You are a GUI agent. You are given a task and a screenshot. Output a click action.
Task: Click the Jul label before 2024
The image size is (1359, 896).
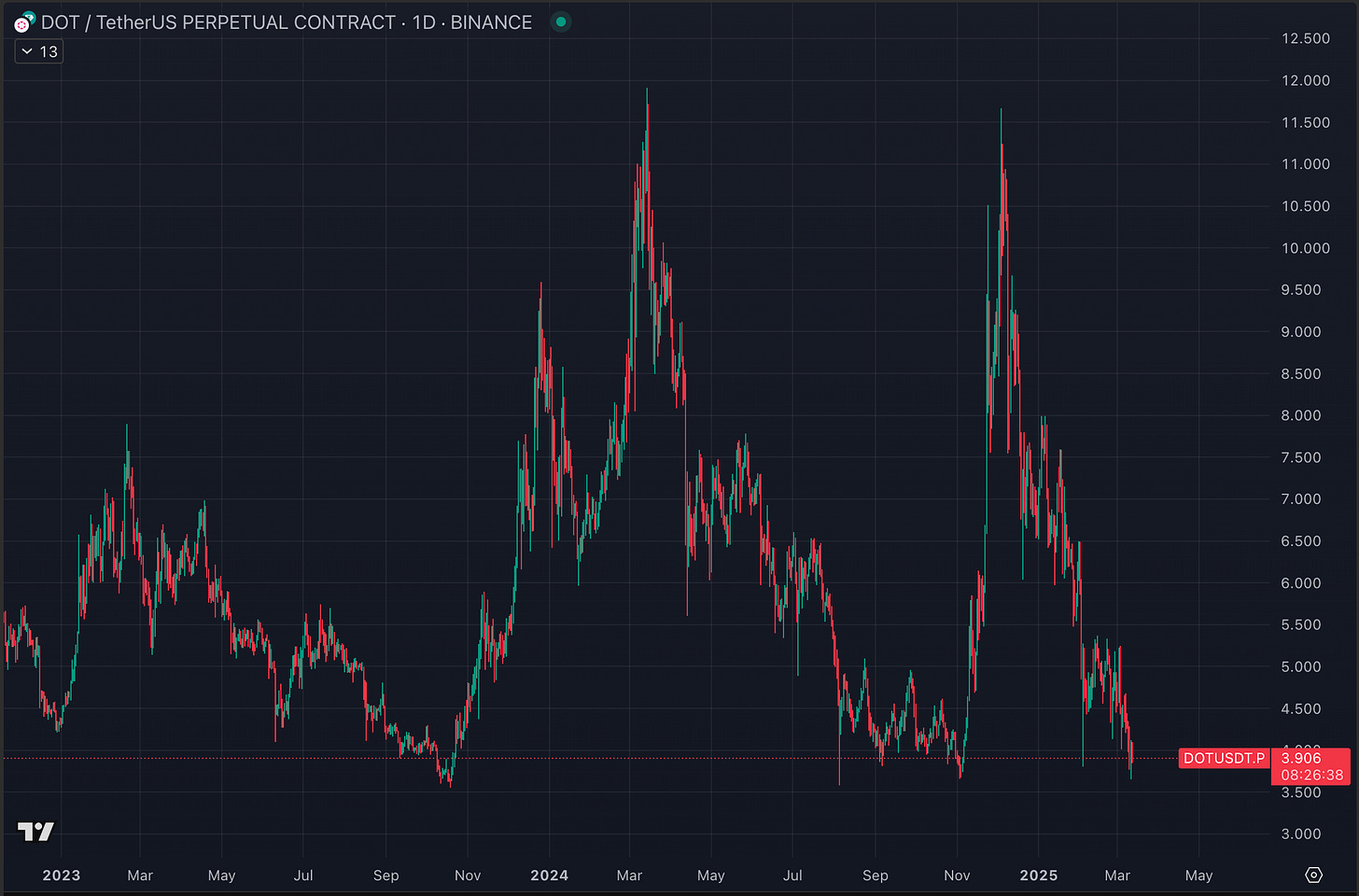pos(303,875)
